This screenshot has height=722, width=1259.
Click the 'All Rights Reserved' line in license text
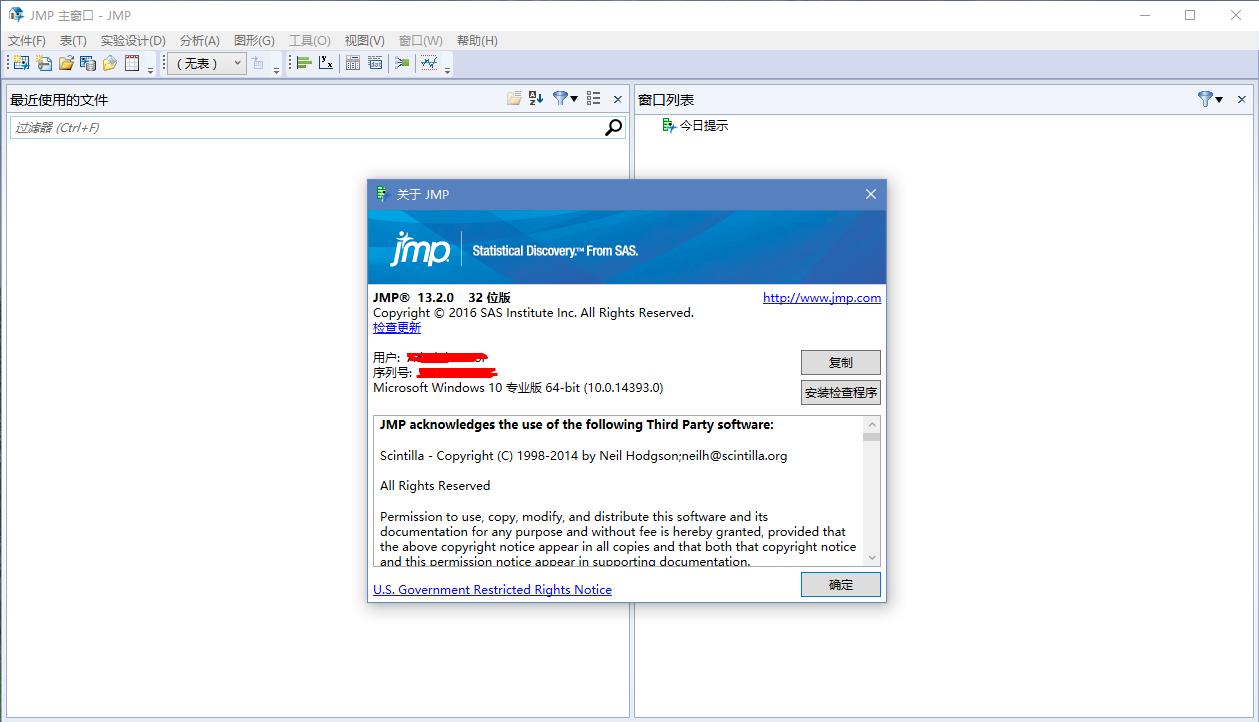tap(435, 485)
